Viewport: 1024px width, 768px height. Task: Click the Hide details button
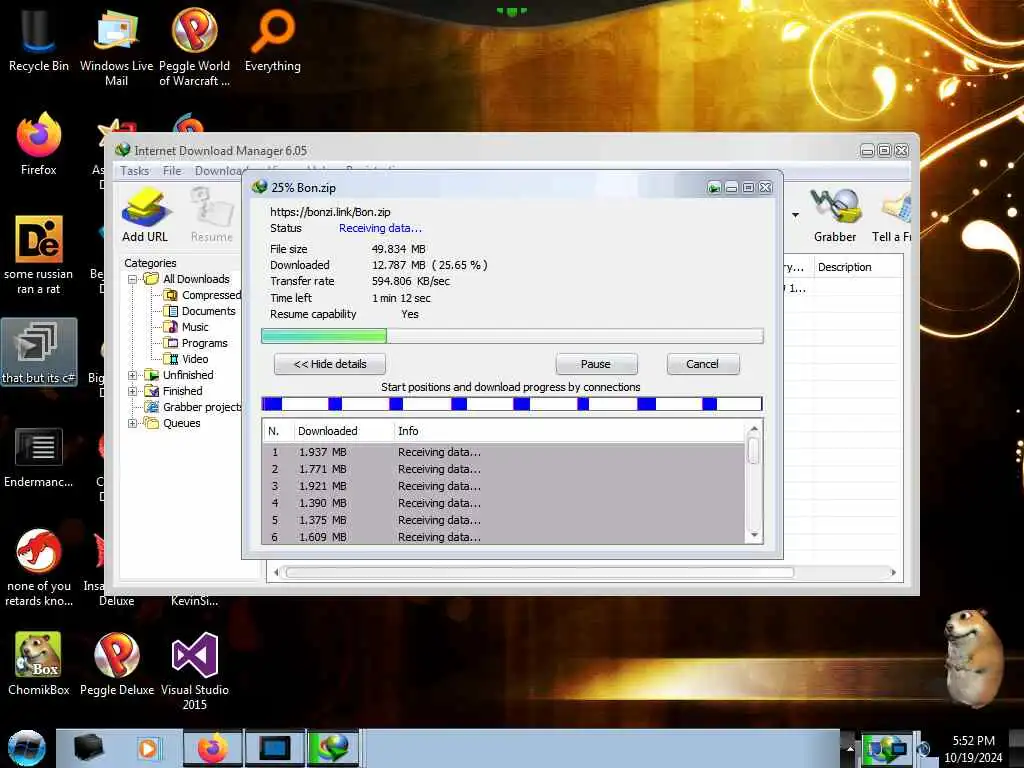330,364
